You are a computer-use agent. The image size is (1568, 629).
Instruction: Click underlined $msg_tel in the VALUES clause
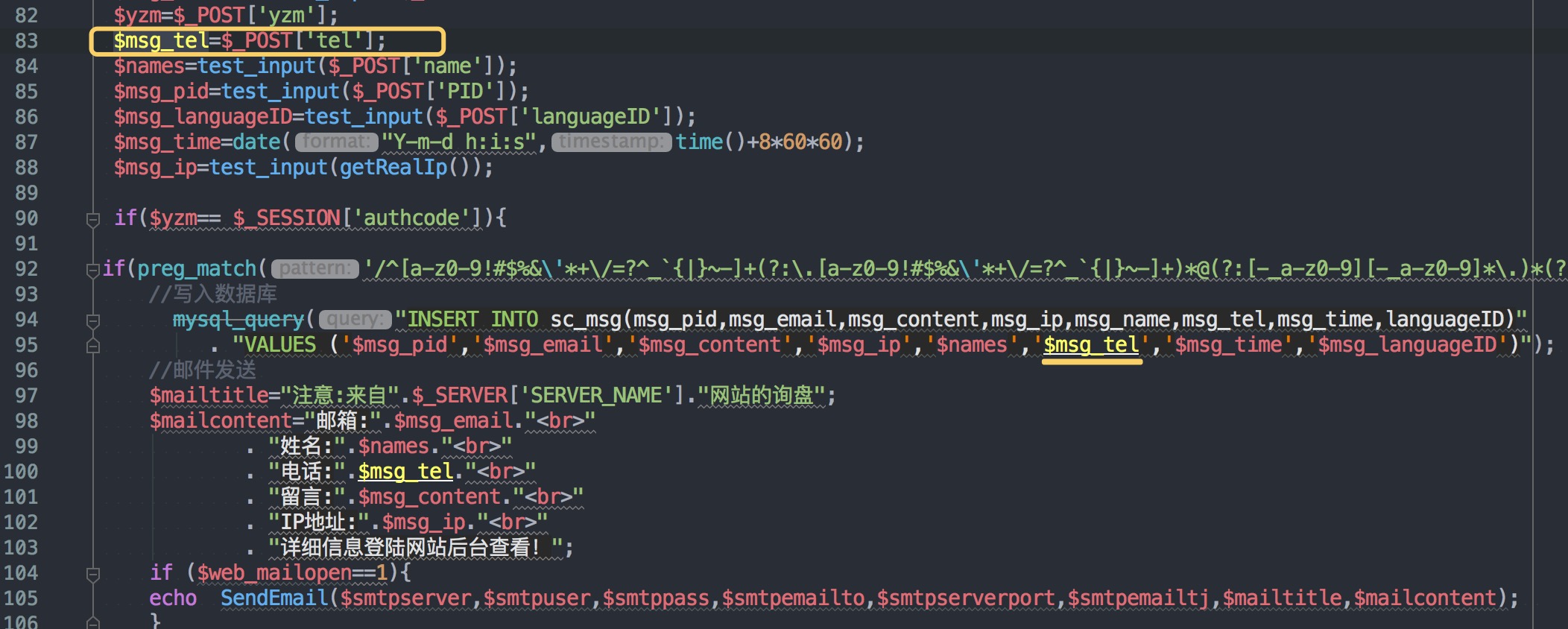point(1091,344)
